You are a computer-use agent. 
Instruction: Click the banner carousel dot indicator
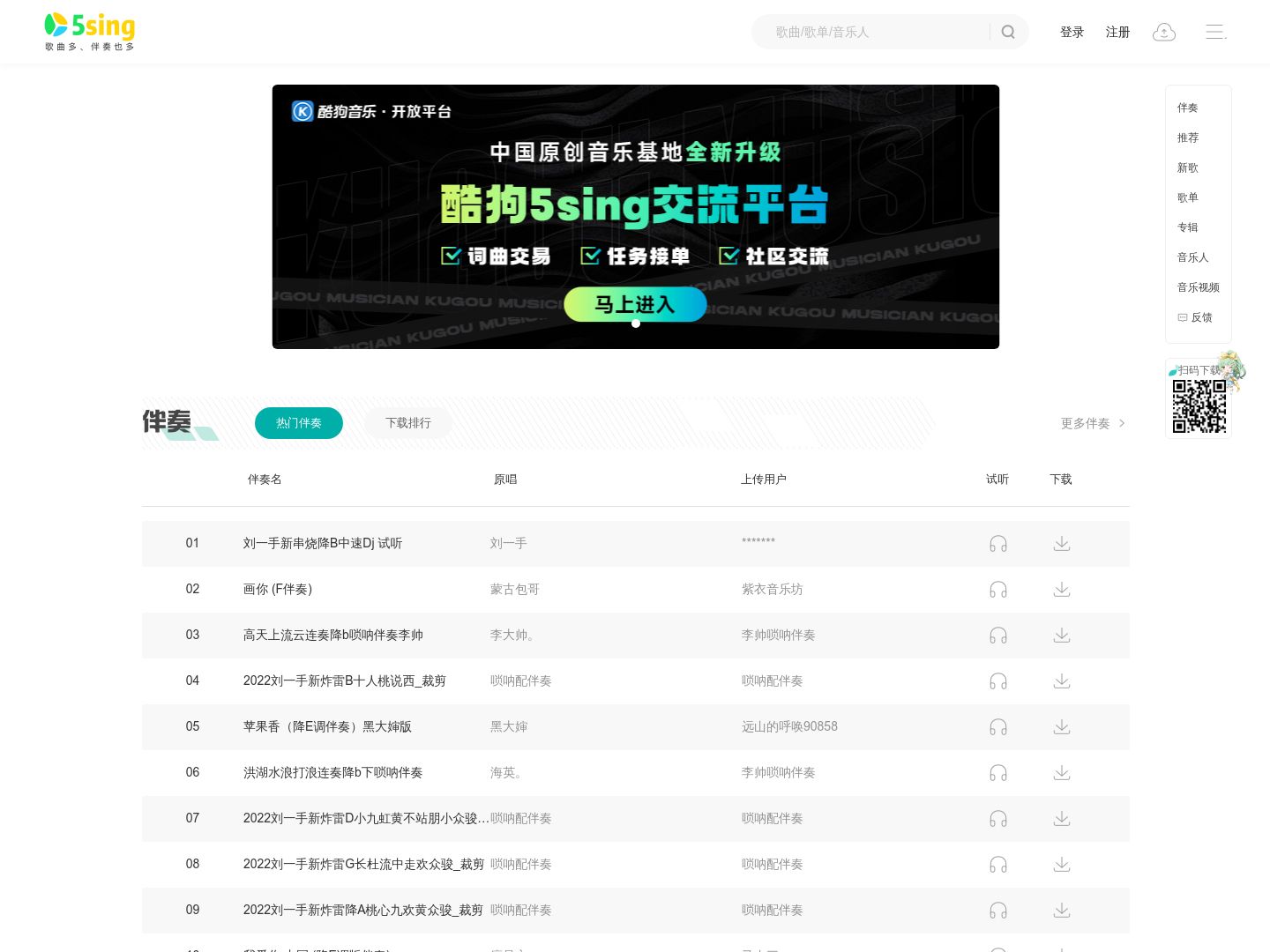636,324
